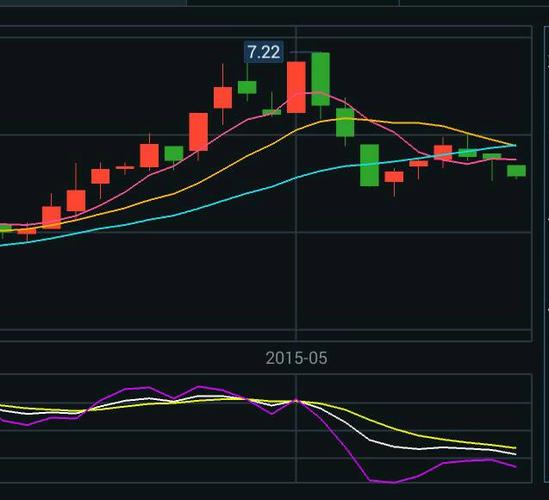Click the 2015-05 date label
Image resolution: width=549 pixels, height=500 pixels.
pos(296,358)
